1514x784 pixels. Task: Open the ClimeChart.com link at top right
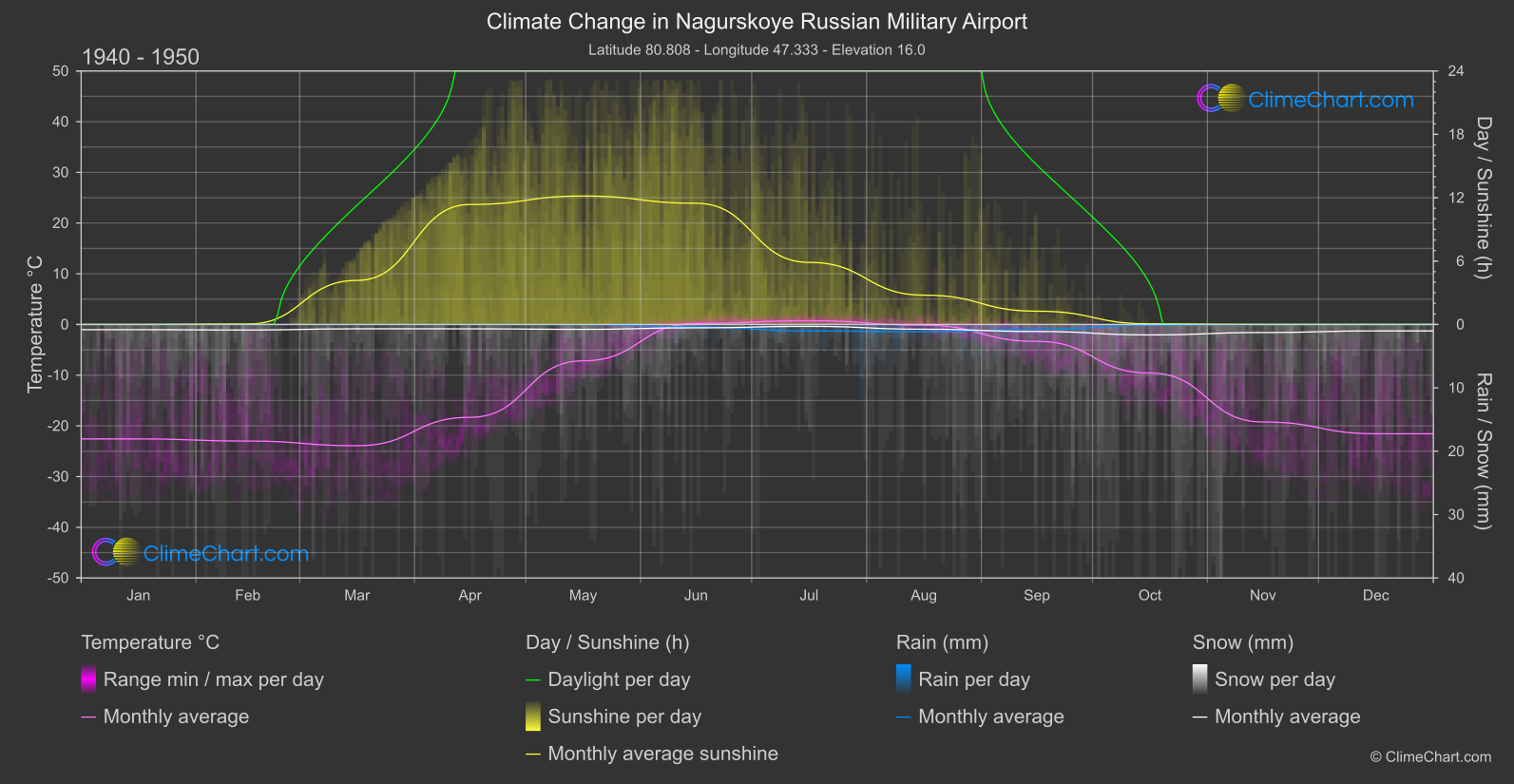[1331, 100]
